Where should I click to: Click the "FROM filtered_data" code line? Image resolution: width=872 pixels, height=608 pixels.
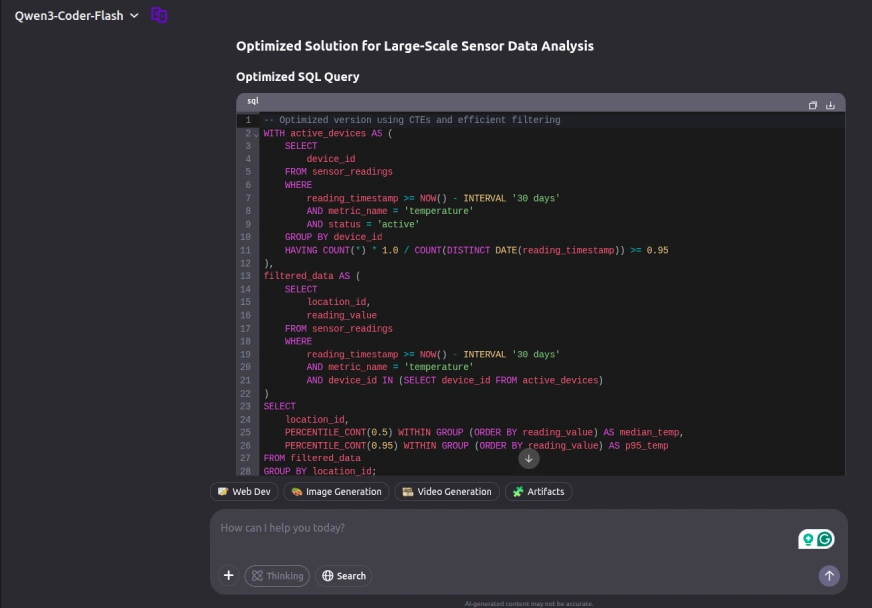312,459
